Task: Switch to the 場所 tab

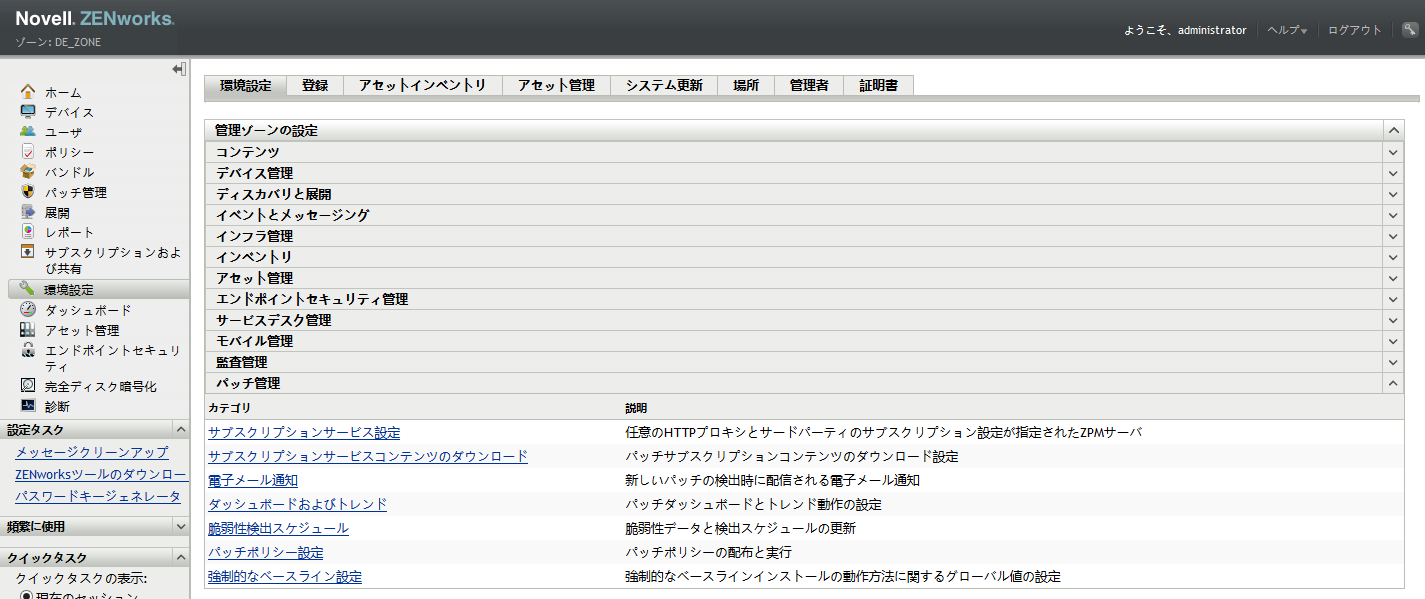Action: point(746,86)
